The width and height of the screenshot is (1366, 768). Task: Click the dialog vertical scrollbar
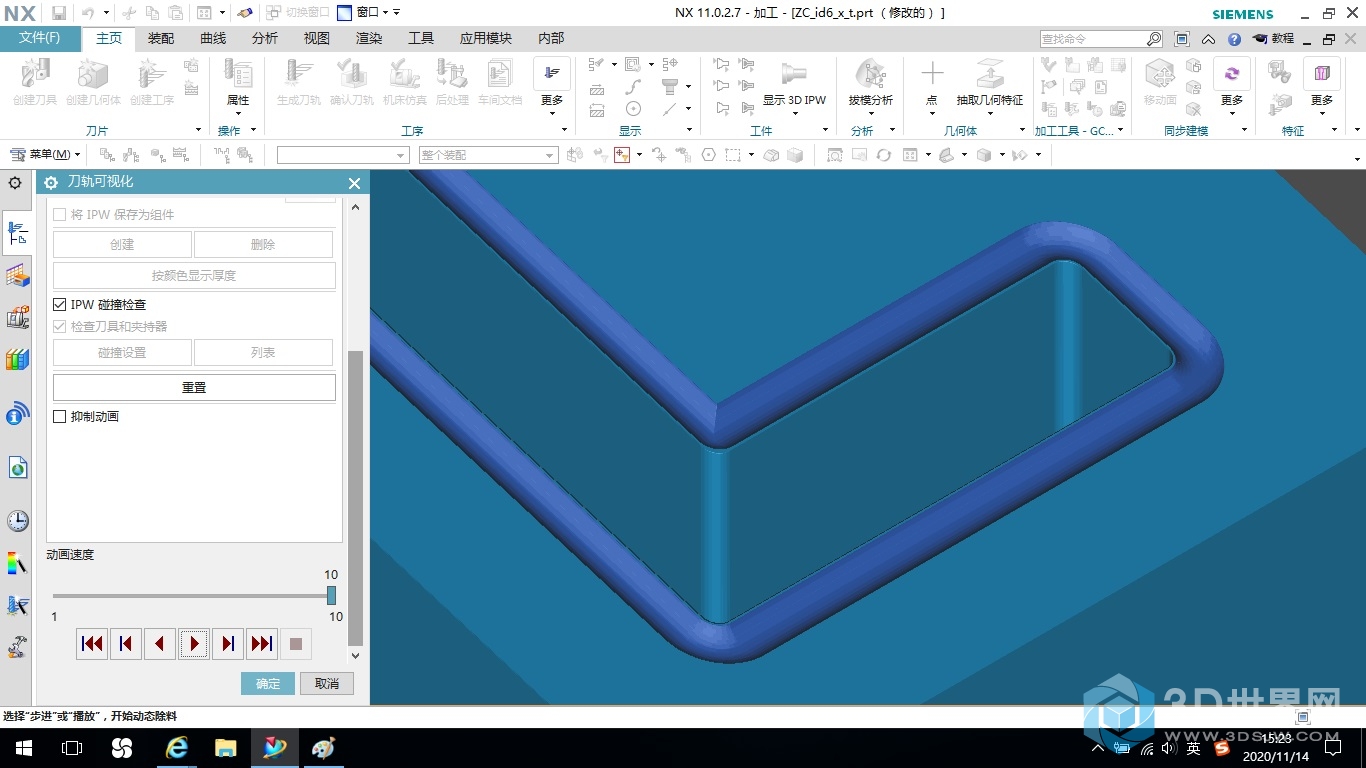point(355,498)
